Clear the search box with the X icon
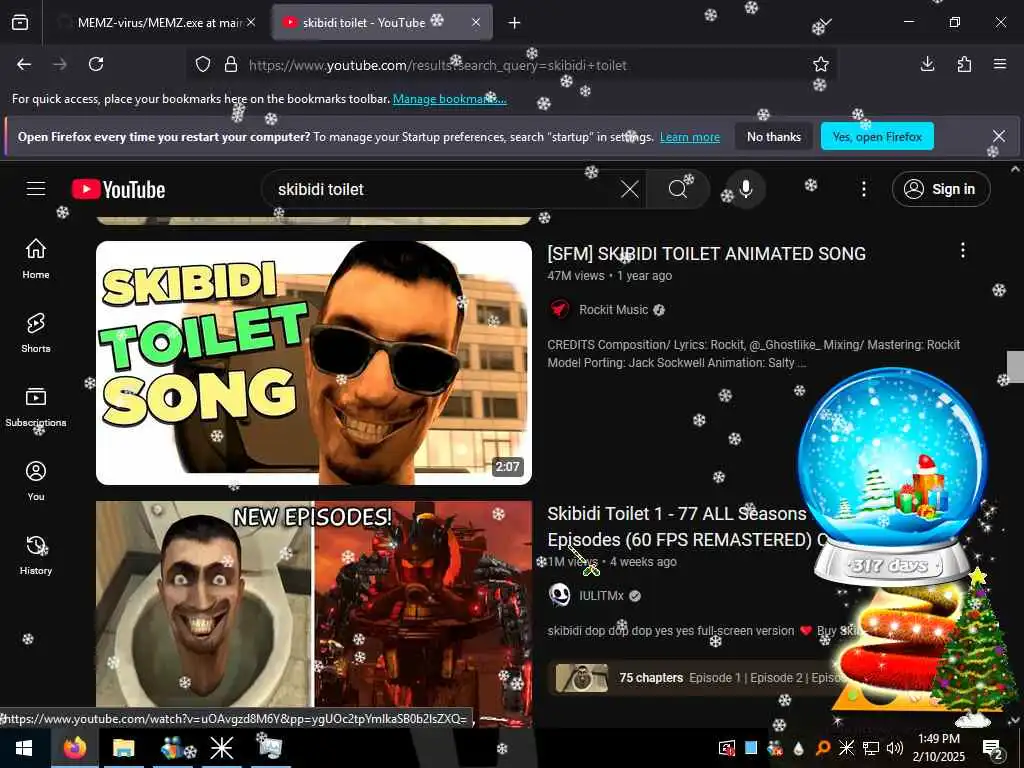Viewport: 1024px width, 768px height. 630,189
